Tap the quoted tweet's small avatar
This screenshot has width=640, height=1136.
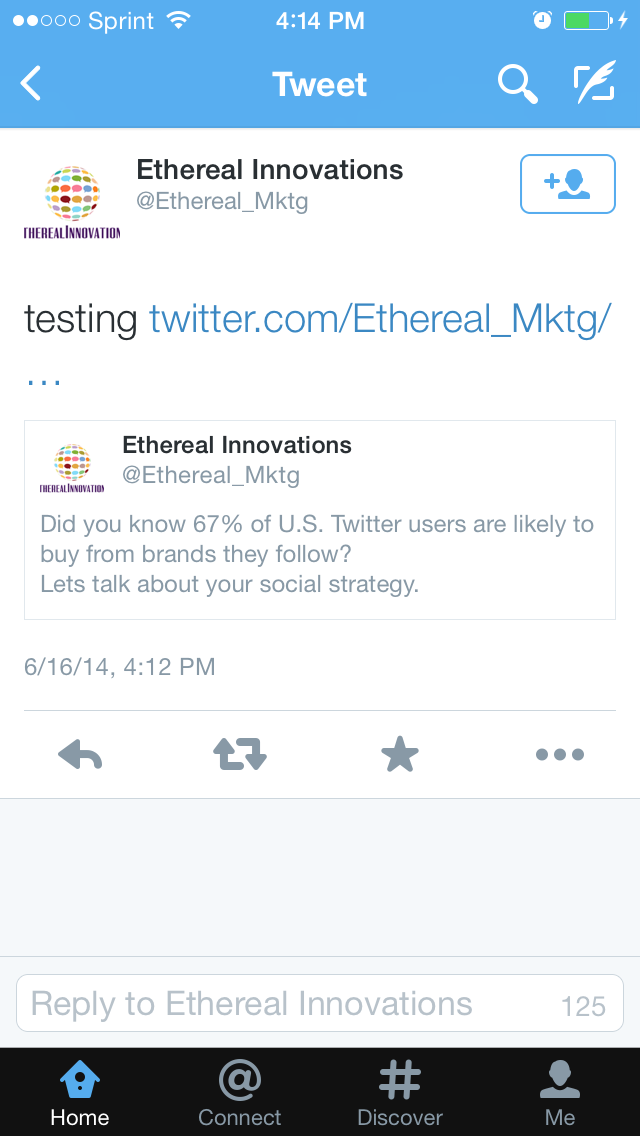coord(72,467)
